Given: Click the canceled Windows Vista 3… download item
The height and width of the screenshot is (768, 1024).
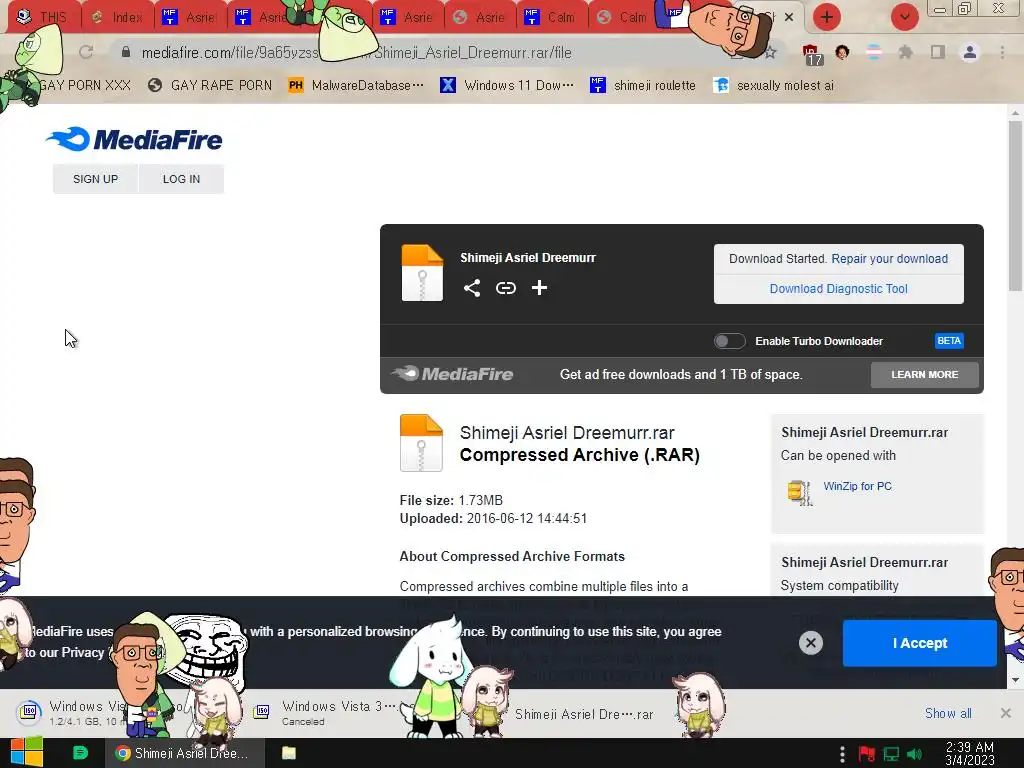Looking at the screenshot, I should pos(325,712).
